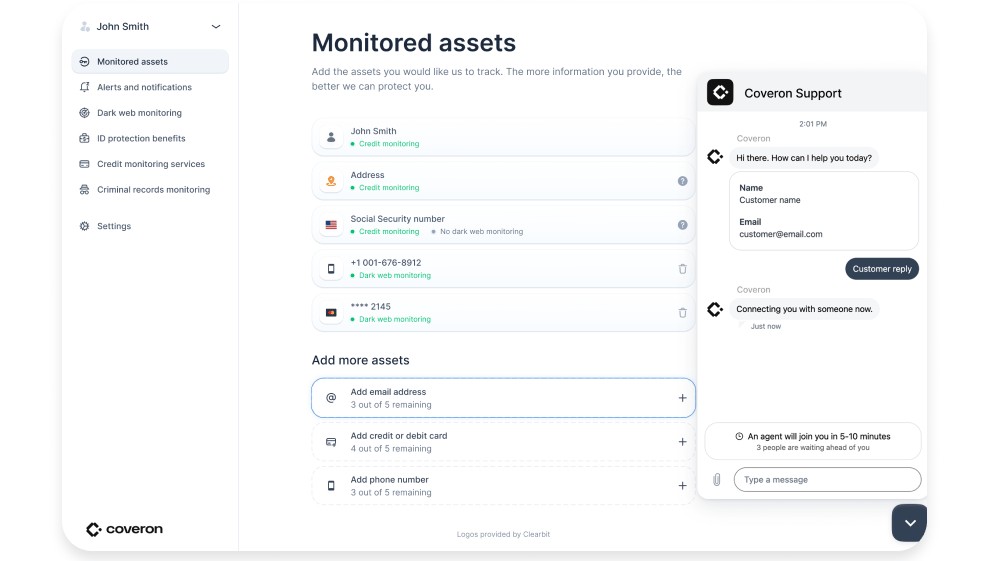Delete the card ending 2145
This screenshot has width=998, height=561.
[682, 313]
